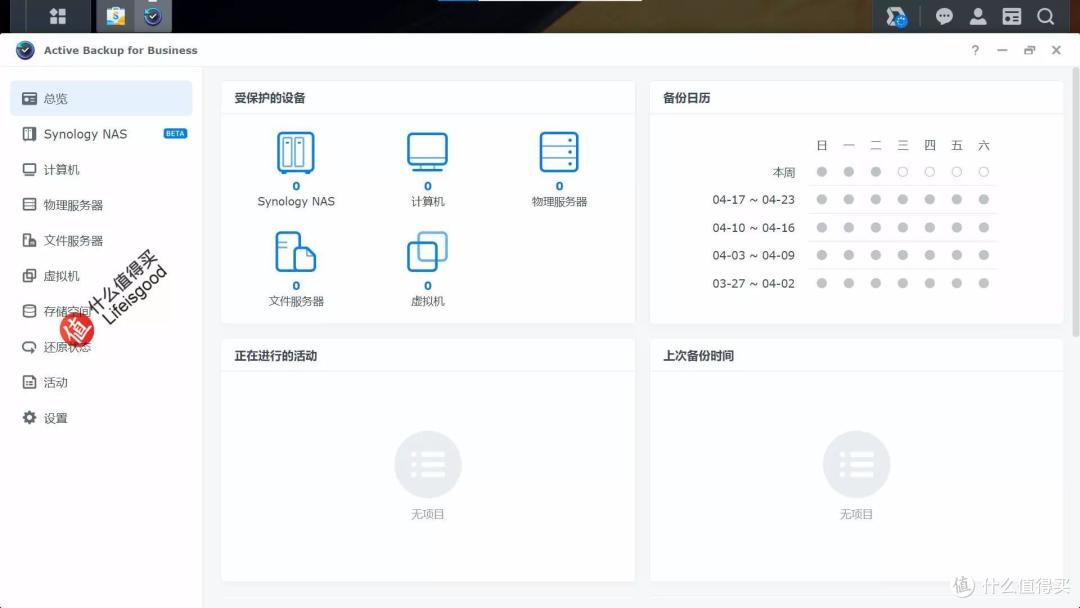Open the user account options icon
Viewport: 1080px width, 608px height.
point(978,17)
